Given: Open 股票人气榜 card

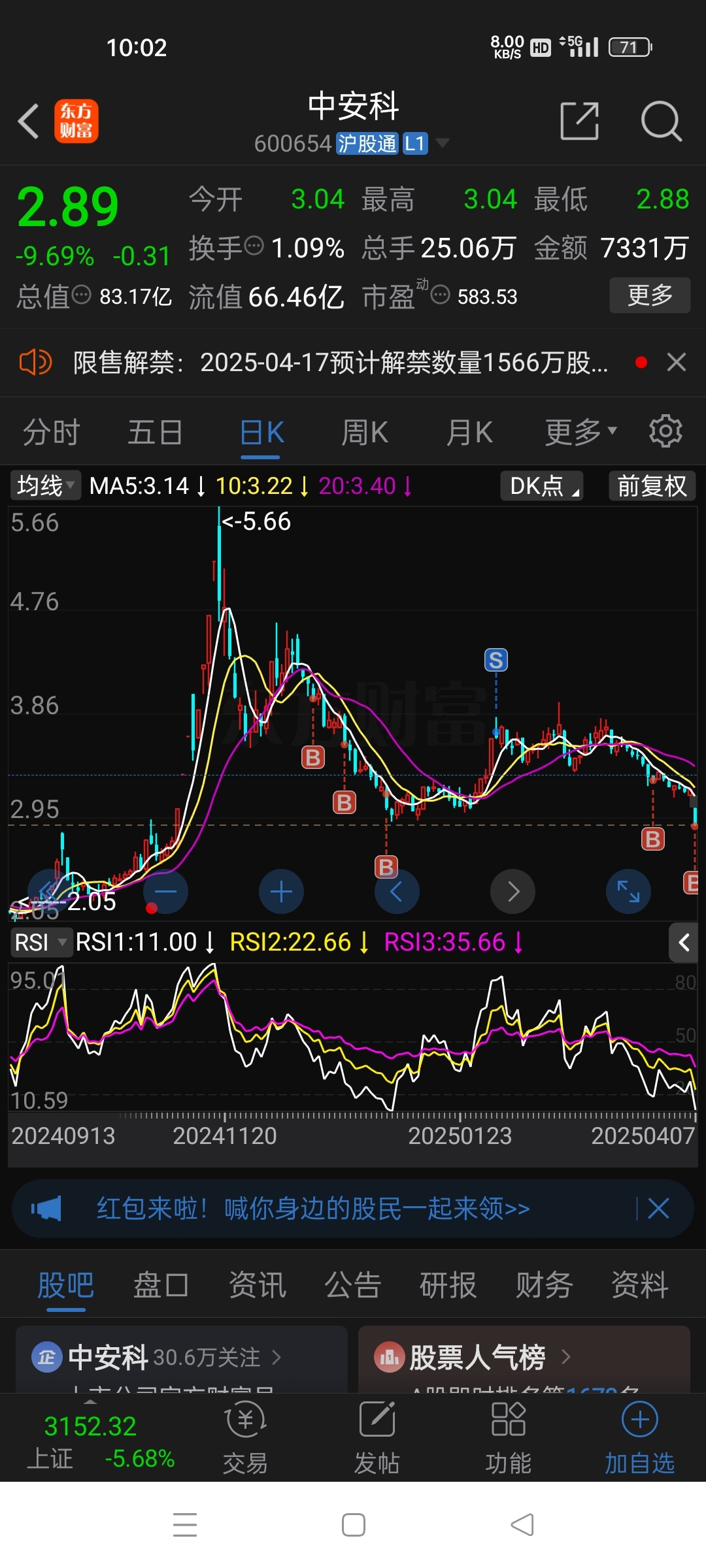Looking at the screenshot, I should 524,1358.
